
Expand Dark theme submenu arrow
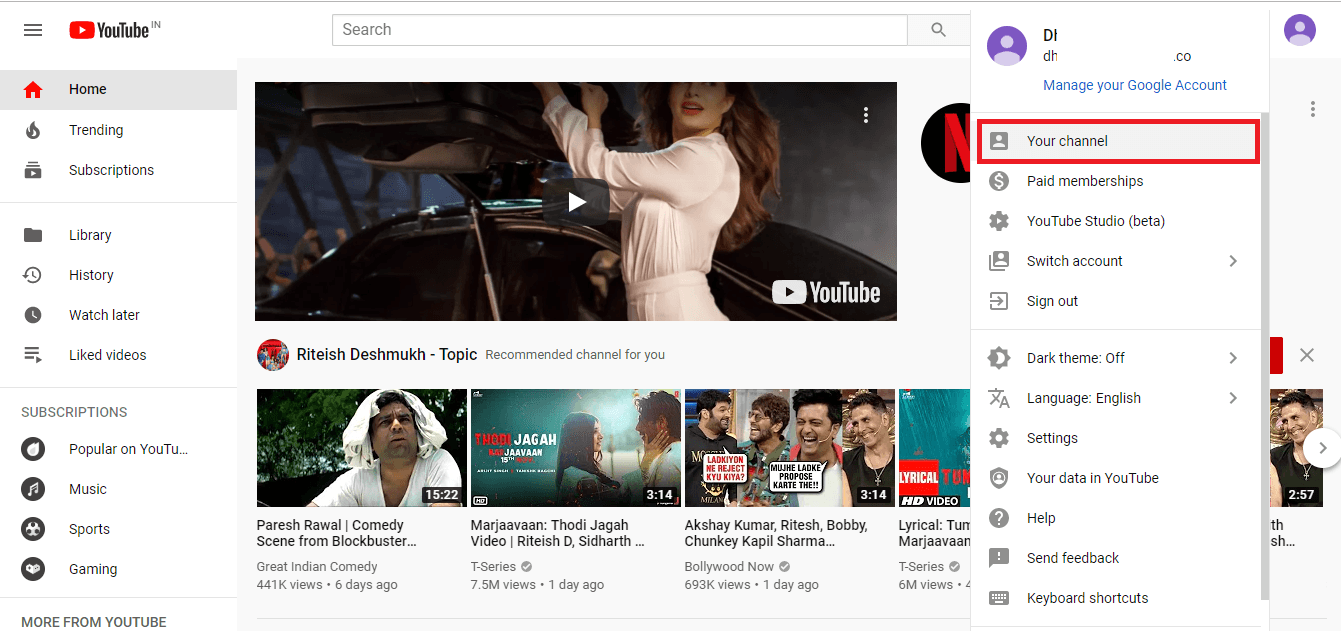point(1233,358)
